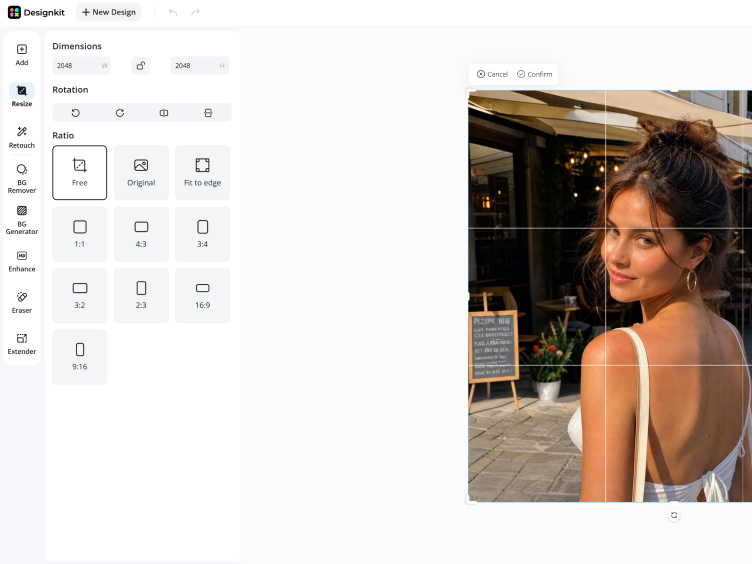The width and height of the screenshot is (752, 564).
Task: Select the Eraser tool
Action: click(x=22, y=303)
